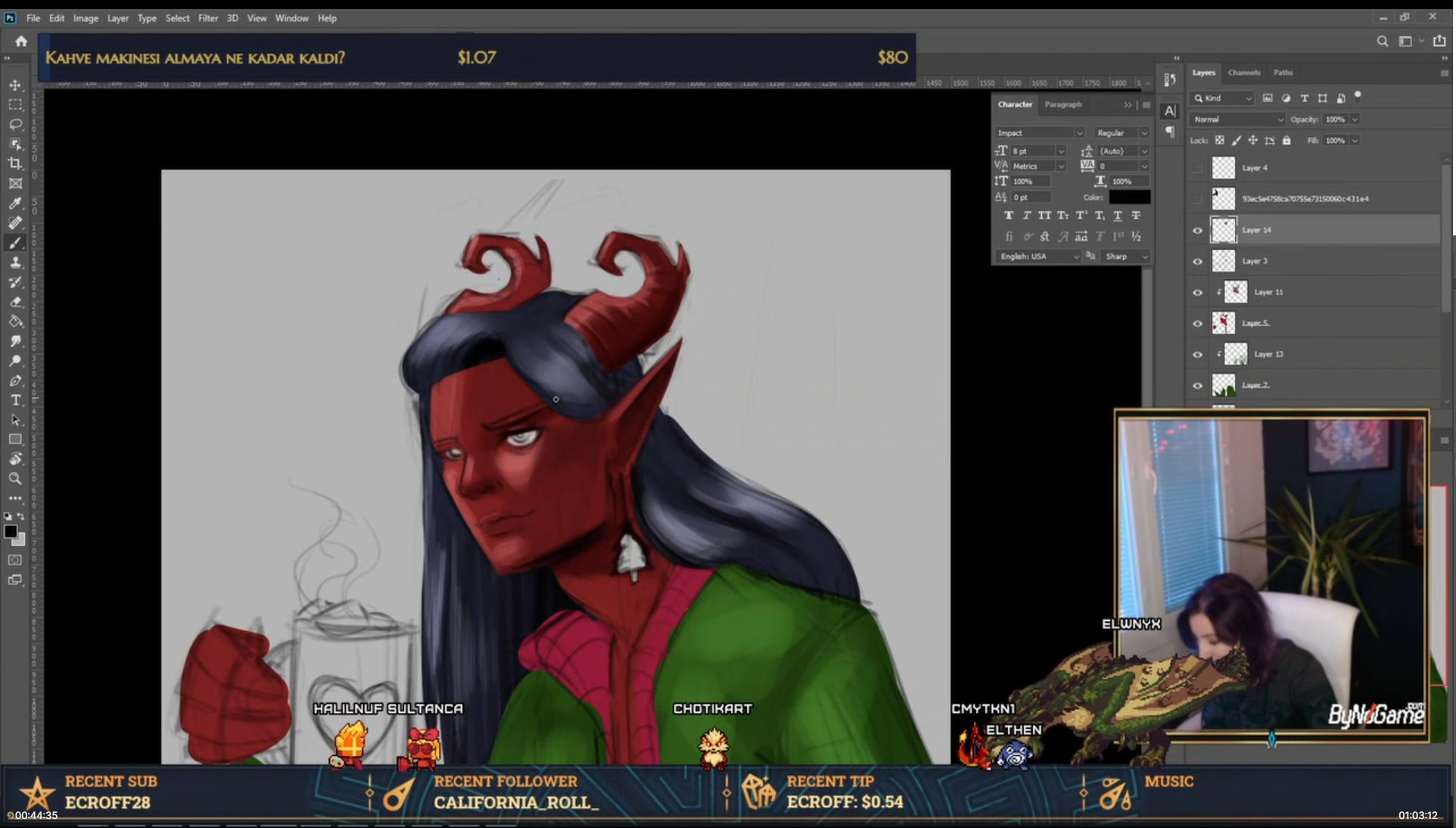Viewport: 1456px width, 828px height.
Task: Open the History panel icon
Action: click(x=1170, y=79)
